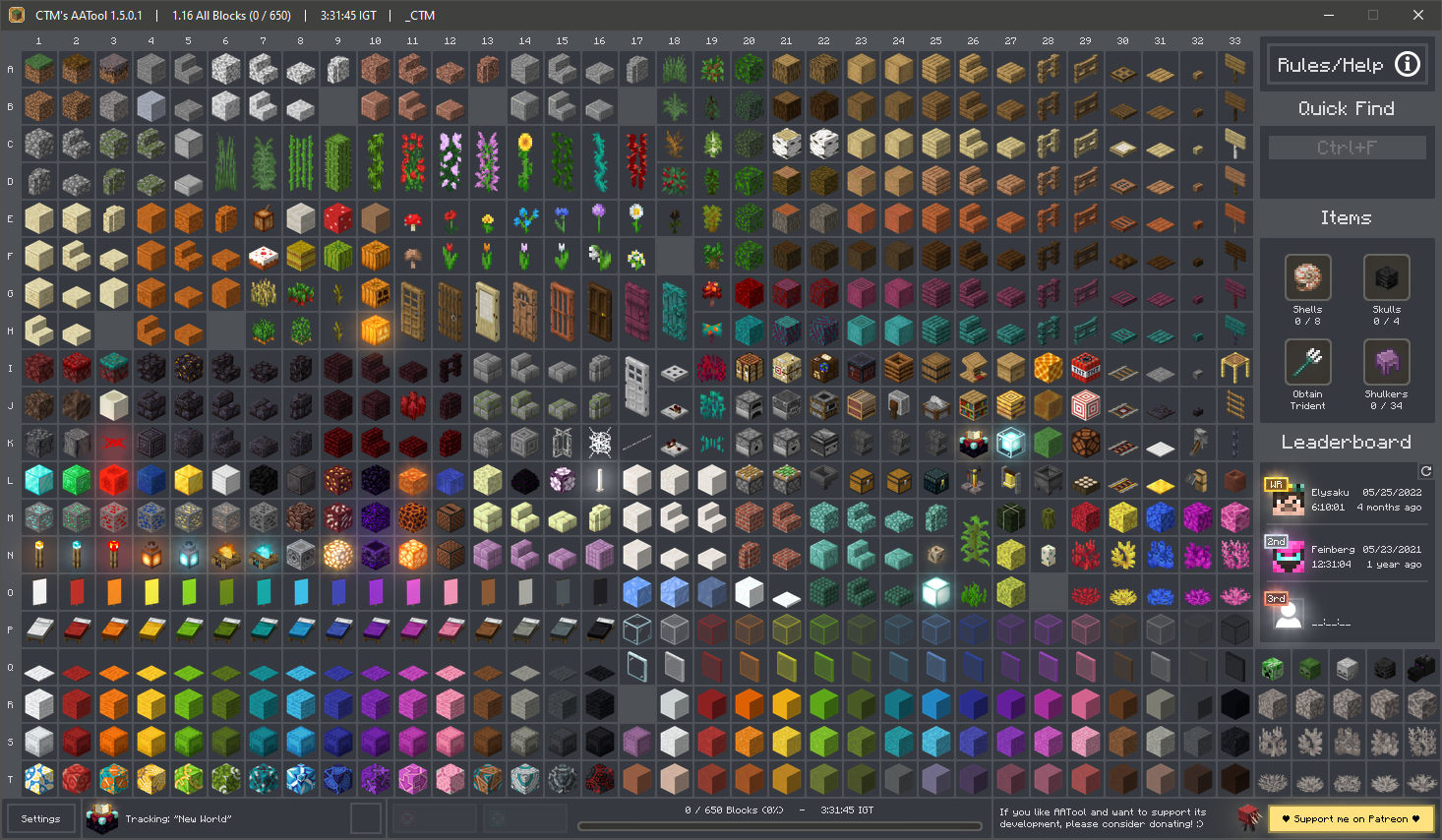Select the bell icon
Screen dimensions: 1442x840
1010,480
